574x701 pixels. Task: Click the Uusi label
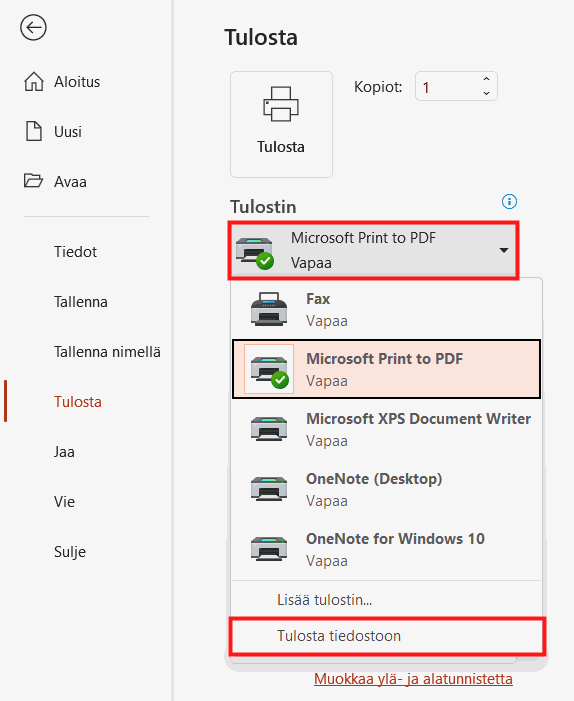click(68, 132)
